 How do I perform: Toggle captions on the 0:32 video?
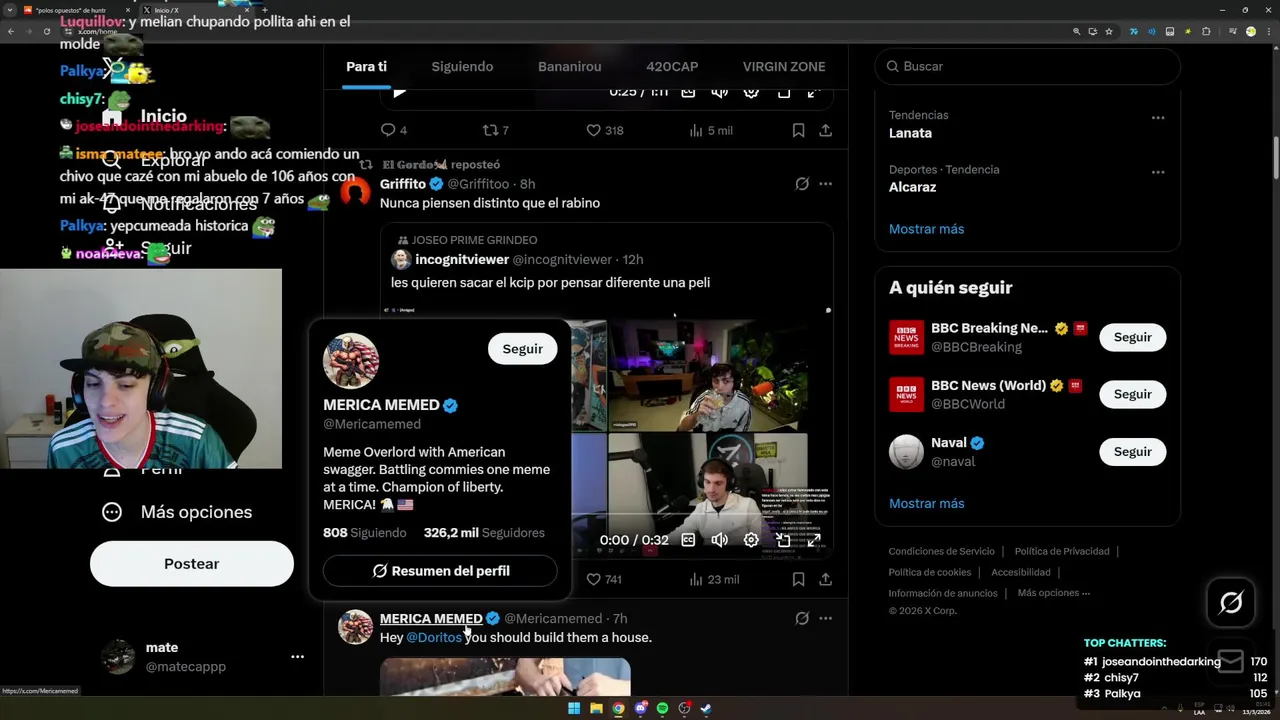pyautogui.click(x=688, y=540)
